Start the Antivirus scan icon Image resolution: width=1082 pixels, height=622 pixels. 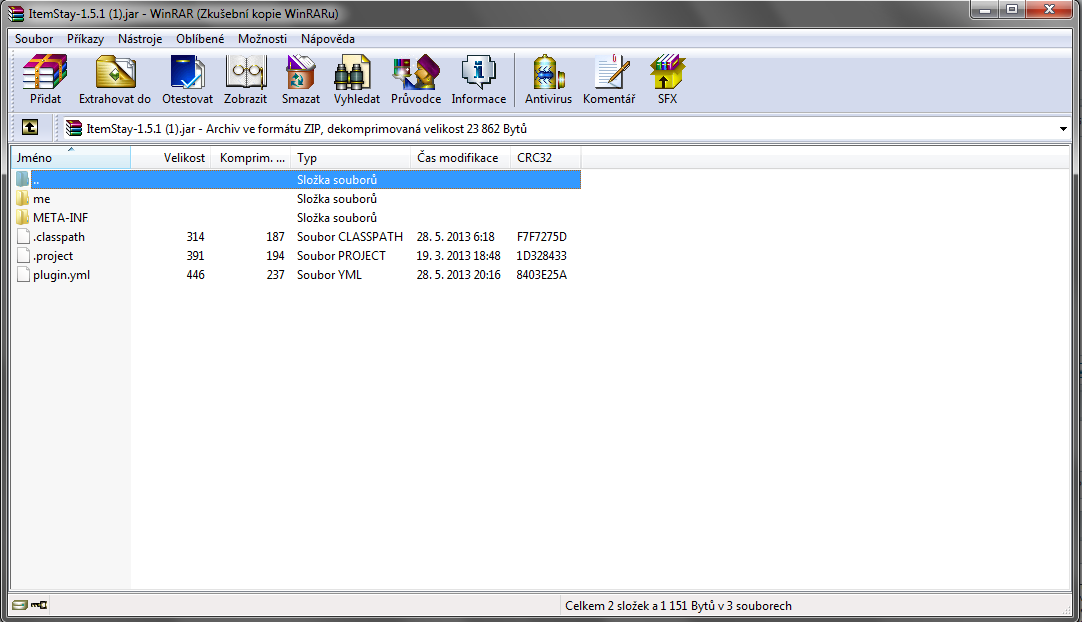pyautogui.click(x=549, y=72)
